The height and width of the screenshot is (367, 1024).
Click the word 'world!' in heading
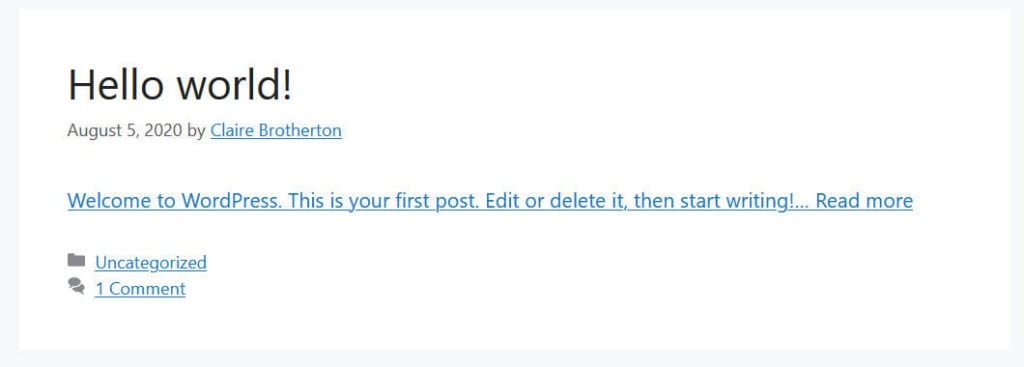(x=232, y=86)
